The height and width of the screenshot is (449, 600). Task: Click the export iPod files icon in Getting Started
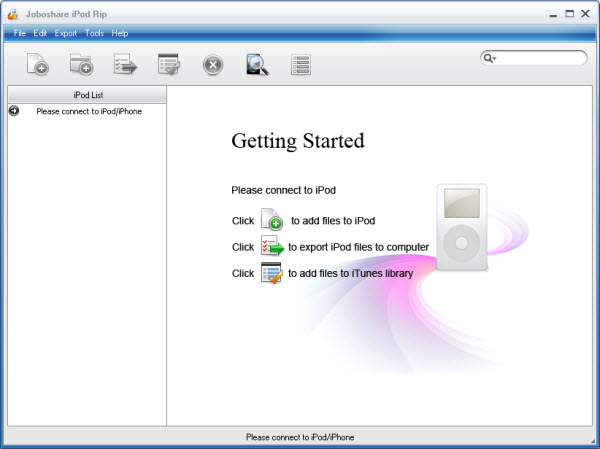(x=272, y=247)
